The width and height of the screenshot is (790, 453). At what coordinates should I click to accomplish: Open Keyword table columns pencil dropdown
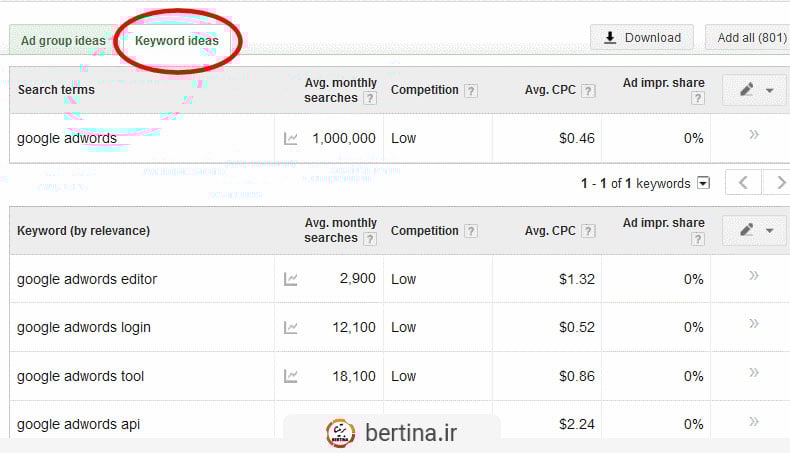(755, 230)
